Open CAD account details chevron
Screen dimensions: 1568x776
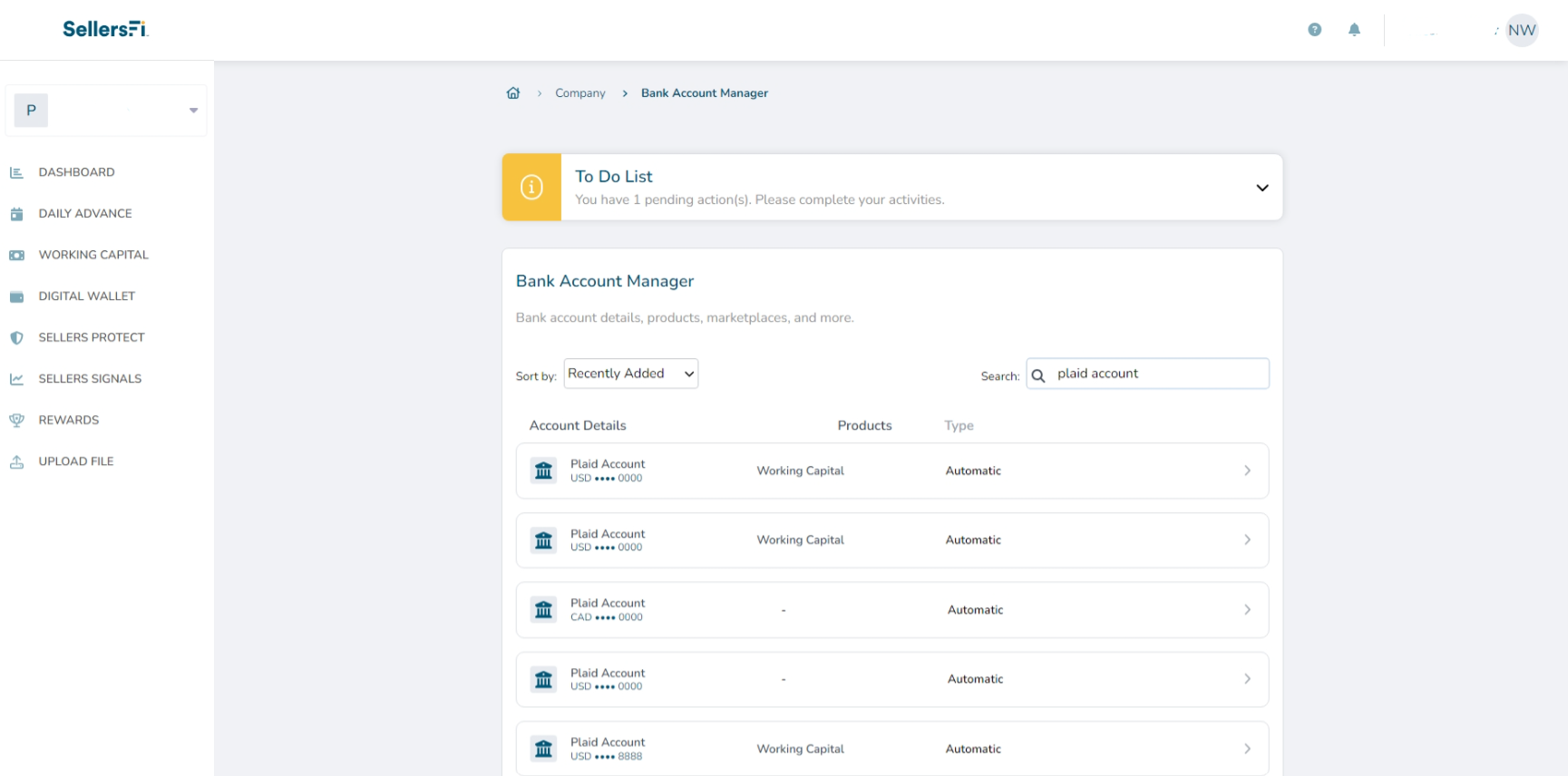pos(1247,610)
